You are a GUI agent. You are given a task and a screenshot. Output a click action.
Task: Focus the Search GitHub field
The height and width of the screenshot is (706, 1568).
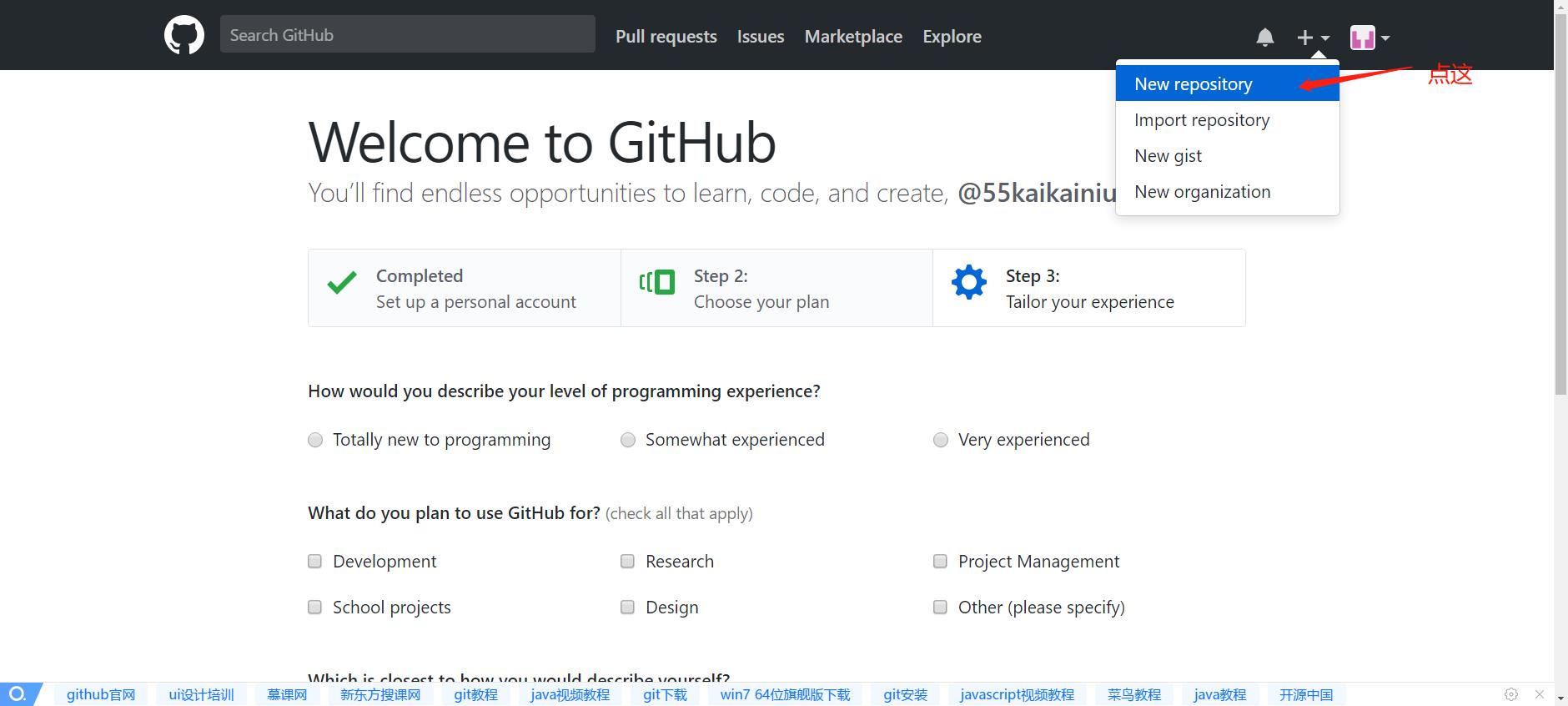(x=408, y=34)
